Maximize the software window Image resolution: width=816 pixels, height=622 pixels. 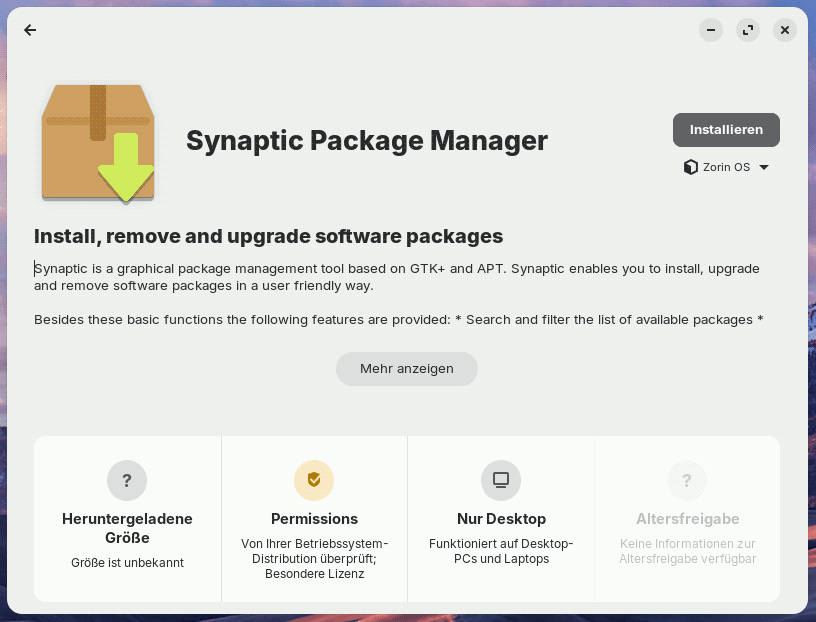(x=748, y=30)
